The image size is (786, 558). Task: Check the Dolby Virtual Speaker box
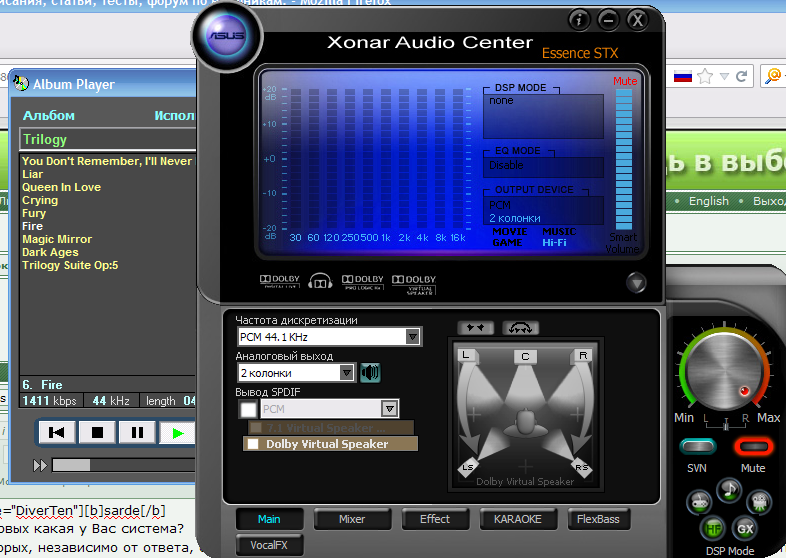point(253,444)
